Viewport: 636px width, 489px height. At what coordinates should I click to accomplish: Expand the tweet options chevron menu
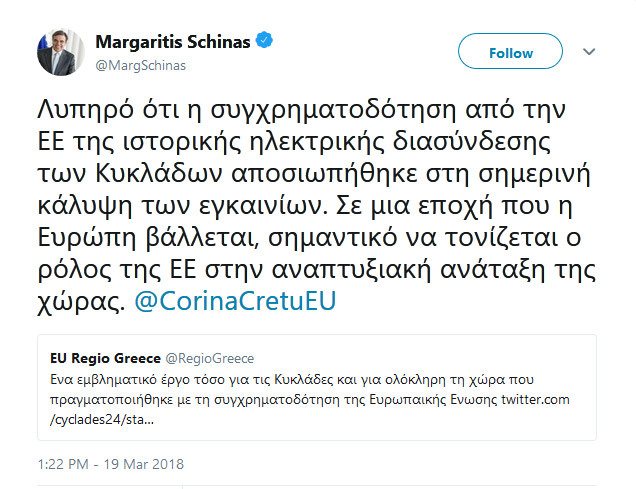(x=589, y=52)
